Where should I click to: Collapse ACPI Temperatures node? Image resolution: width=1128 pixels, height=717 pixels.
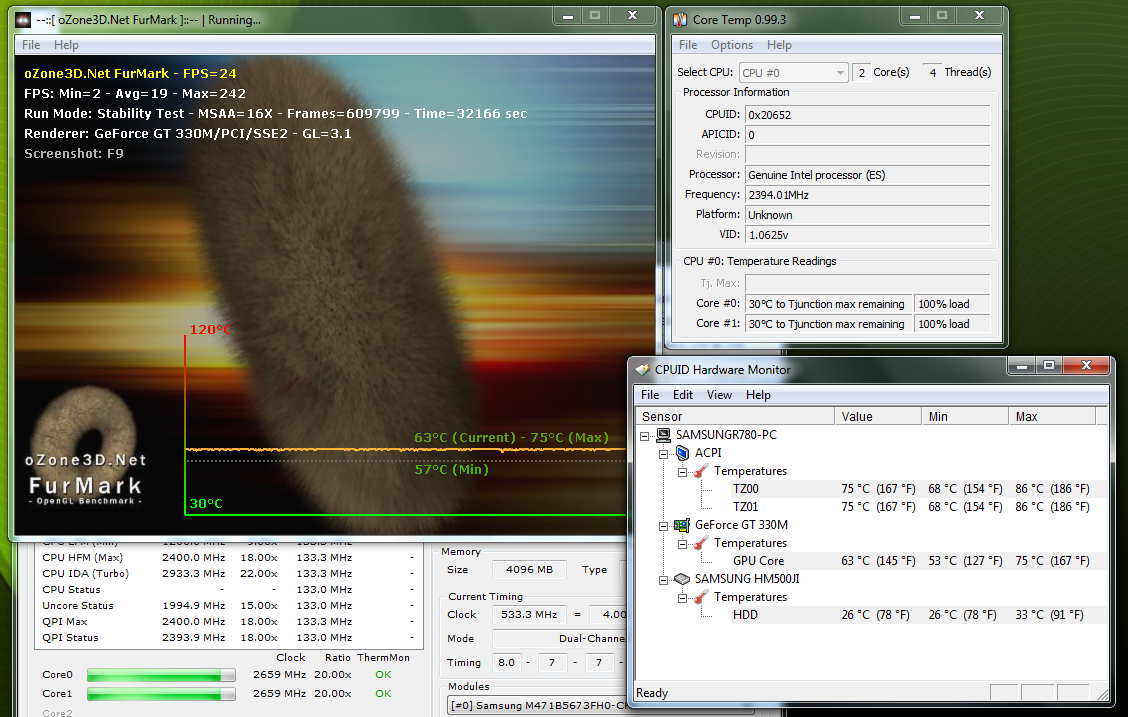[682, 472]
